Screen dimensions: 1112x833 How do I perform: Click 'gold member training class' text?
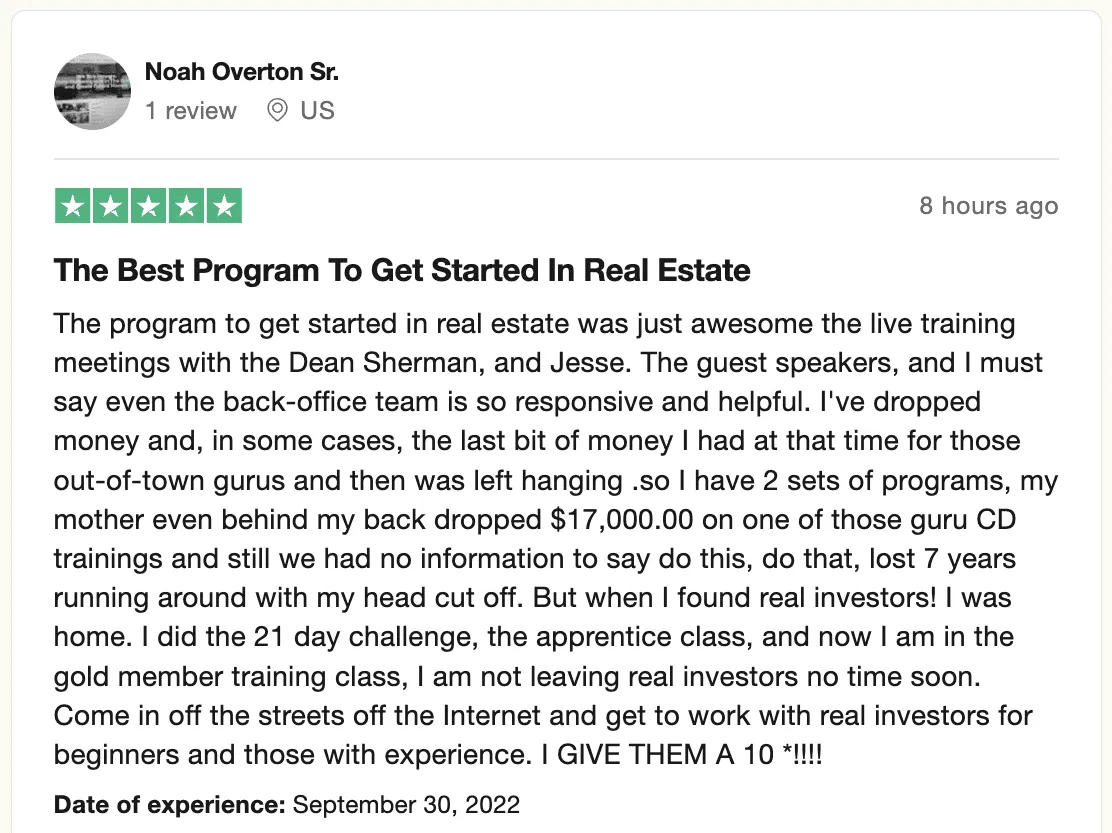(x=228, y=677)
